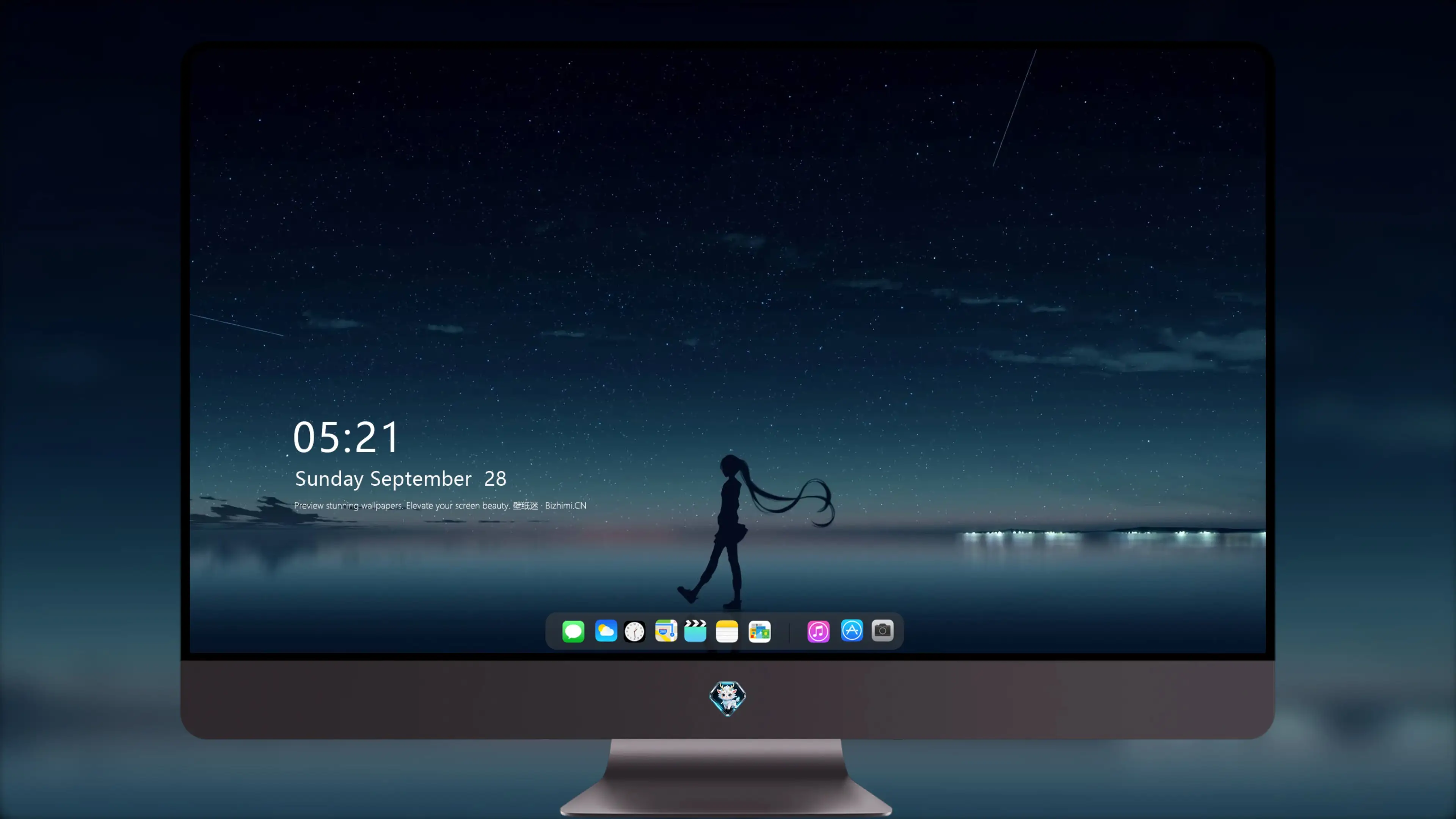Launch the pink iTunes Store music icon
Image resolution: width=1456 pixels, height=819 pixels.
819,631
